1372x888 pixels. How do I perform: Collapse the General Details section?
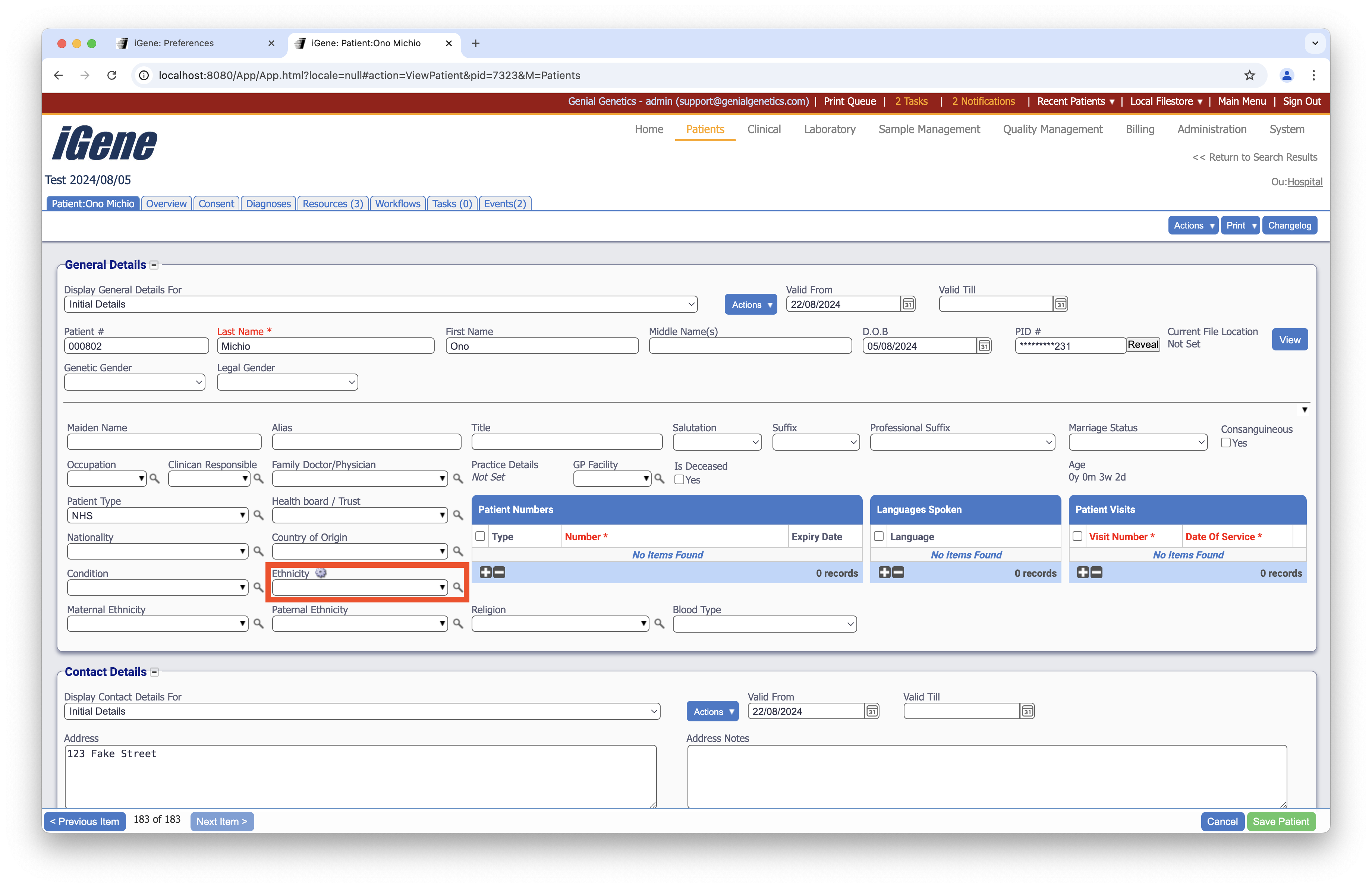[154, 265]
